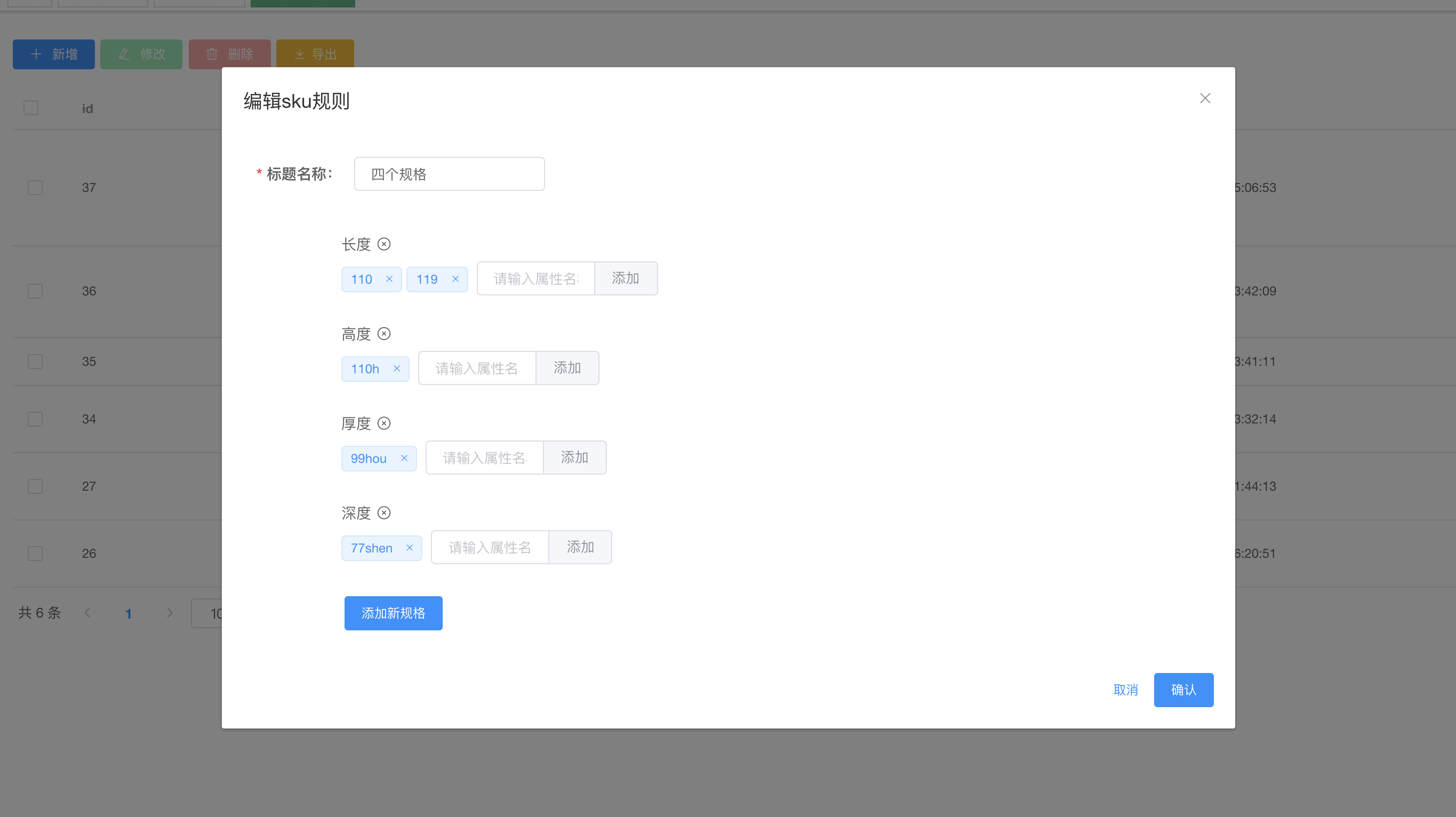This screenshot has width=1456, height=817.
Task: Confirm with the 确认 button
Action: click(1183, 690)
